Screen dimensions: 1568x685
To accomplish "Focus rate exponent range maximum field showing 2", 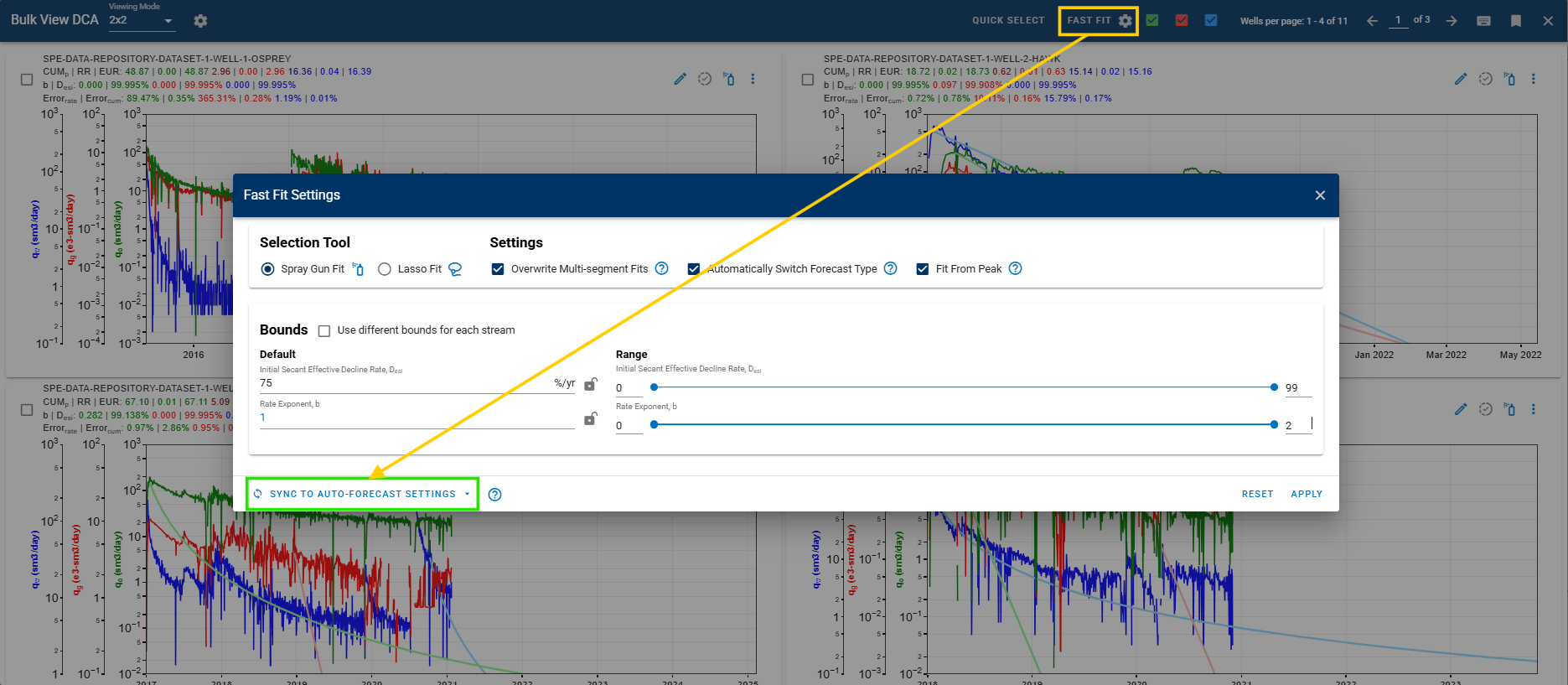I will tap(1299, 425).
